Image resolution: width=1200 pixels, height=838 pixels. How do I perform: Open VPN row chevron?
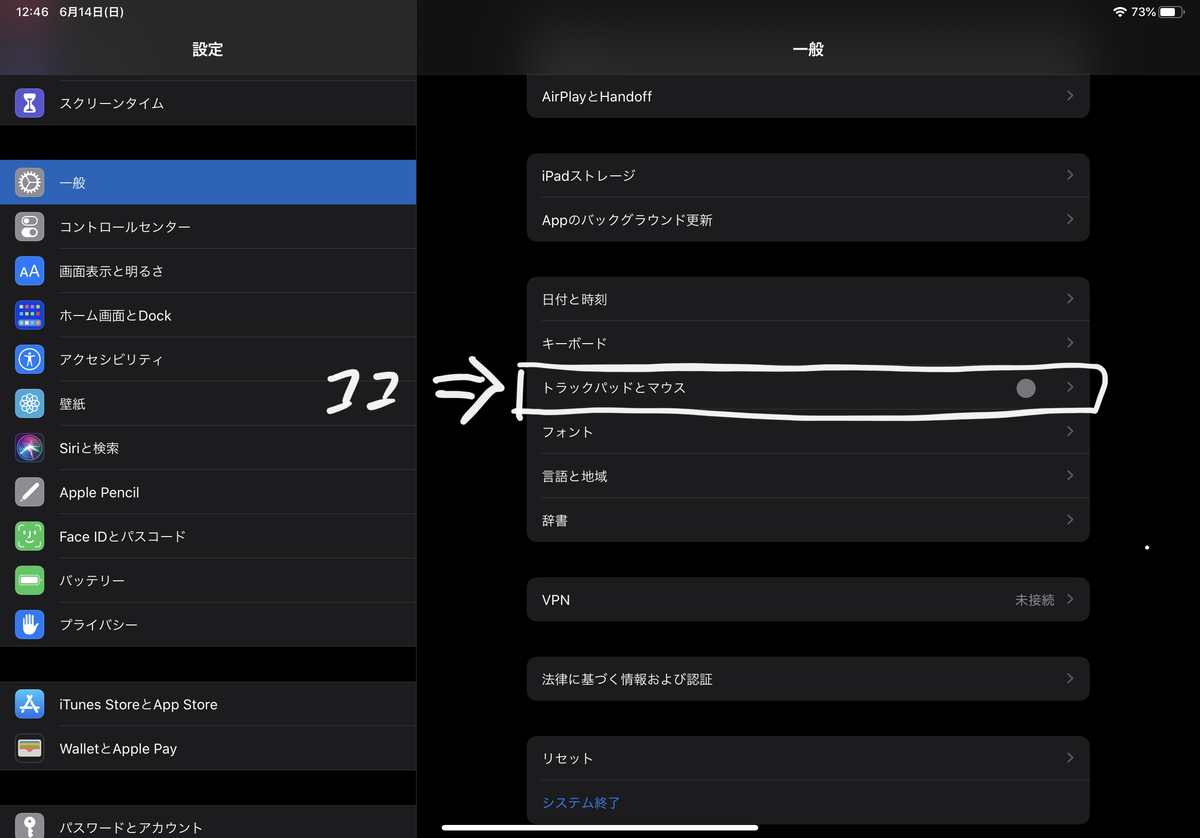[x=1070, y=599]
